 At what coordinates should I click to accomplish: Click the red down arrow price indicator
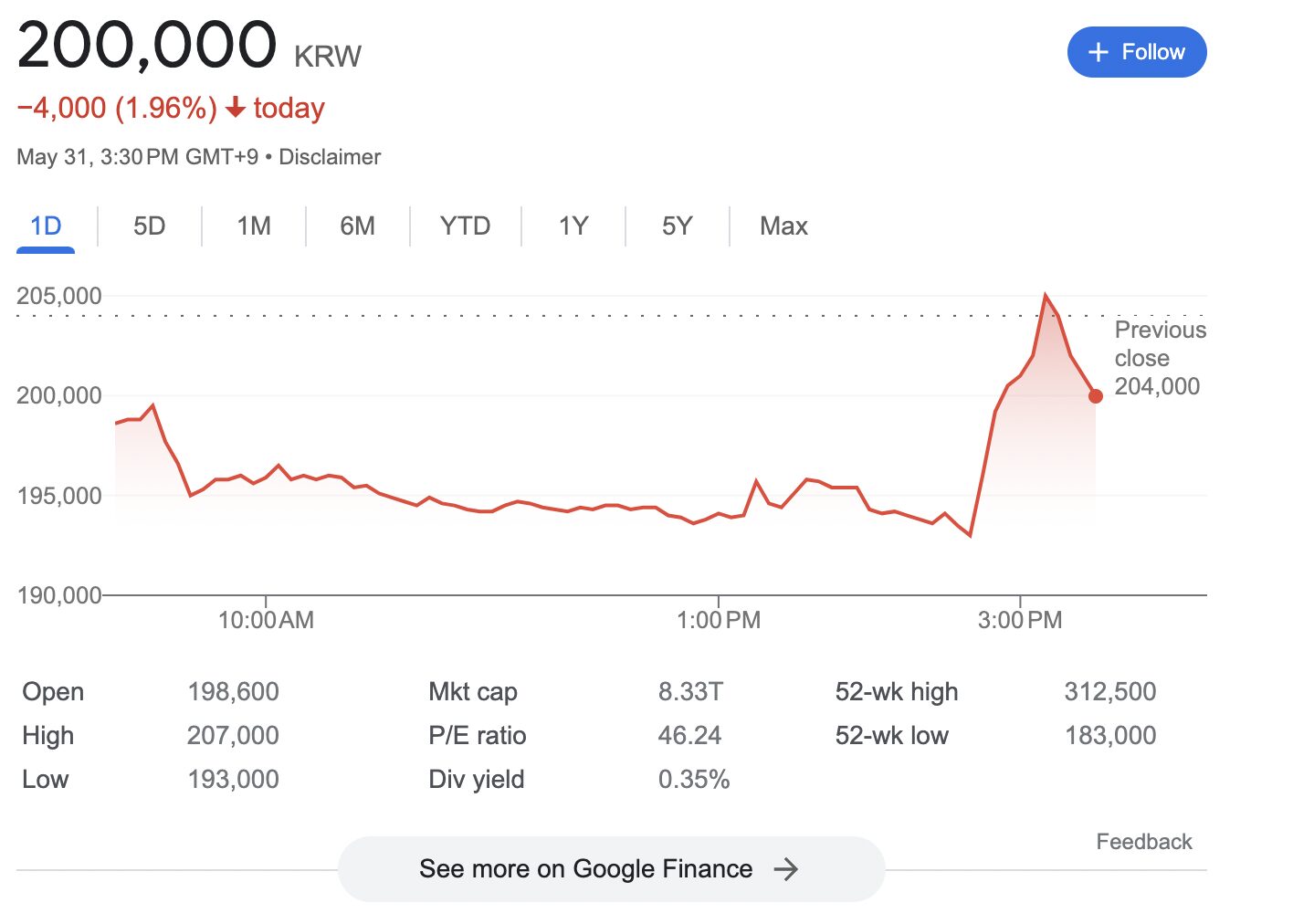(236, 108)
